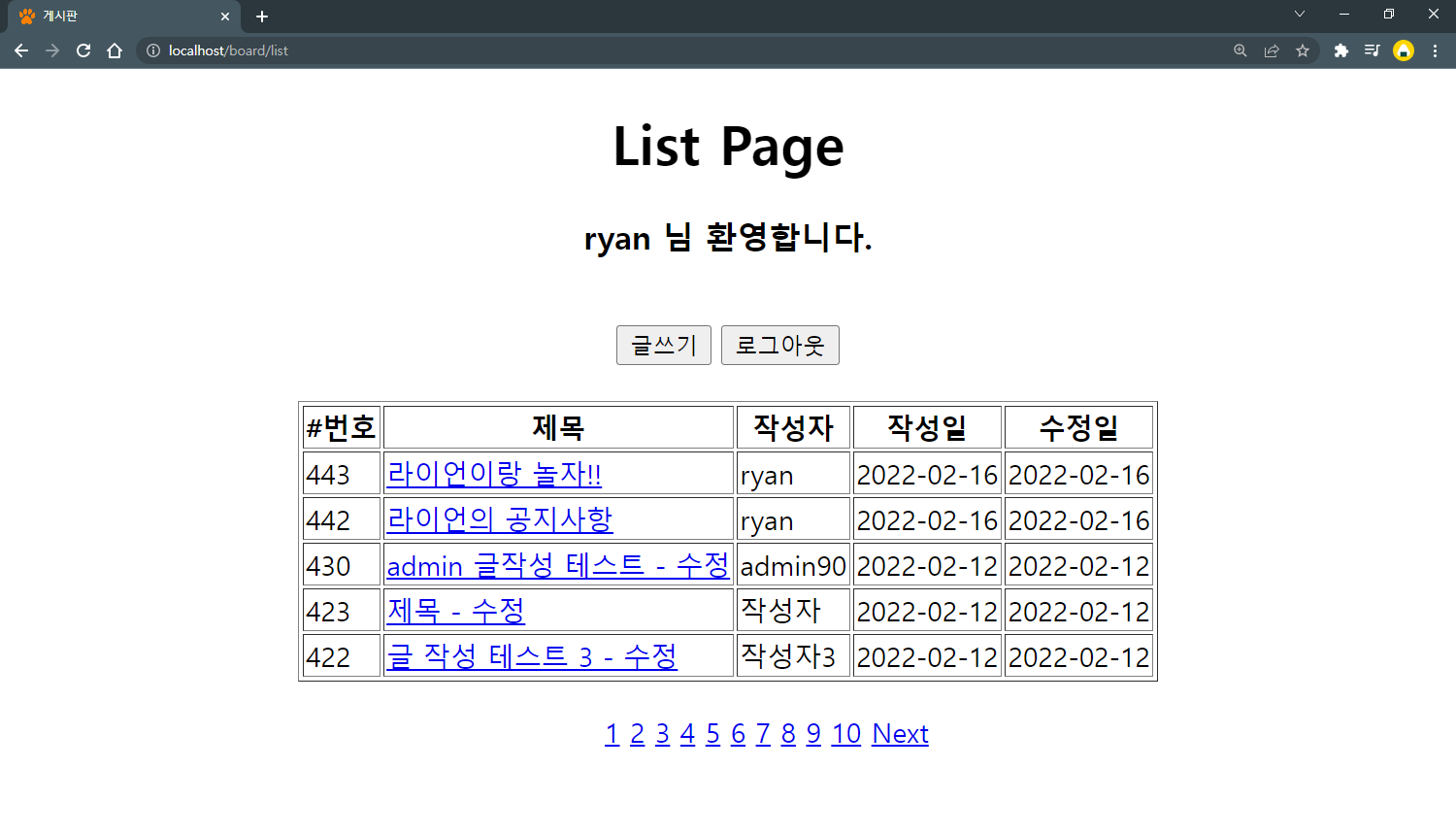Reload the current page
1456x835 pixels.
[83, 50]
